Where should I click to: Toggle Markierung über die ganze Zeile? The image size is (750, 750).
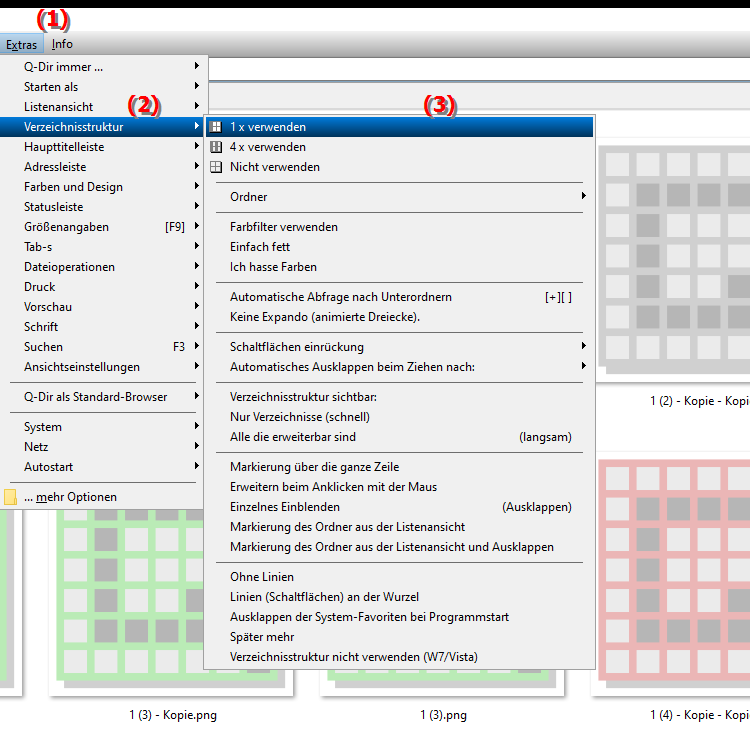point(399,467)
